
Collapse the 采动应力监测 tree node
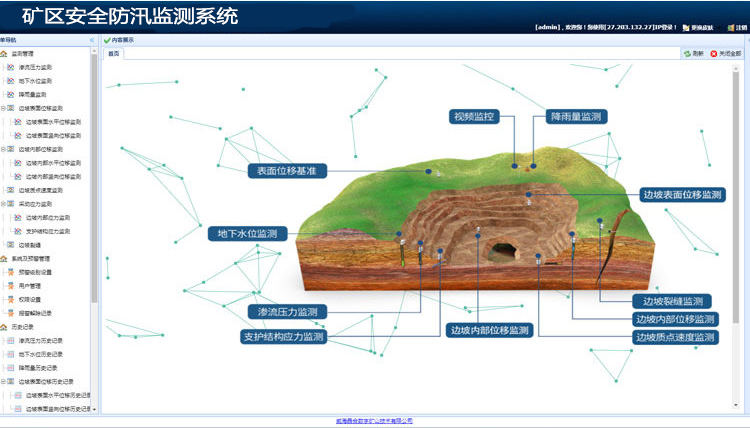4,204
